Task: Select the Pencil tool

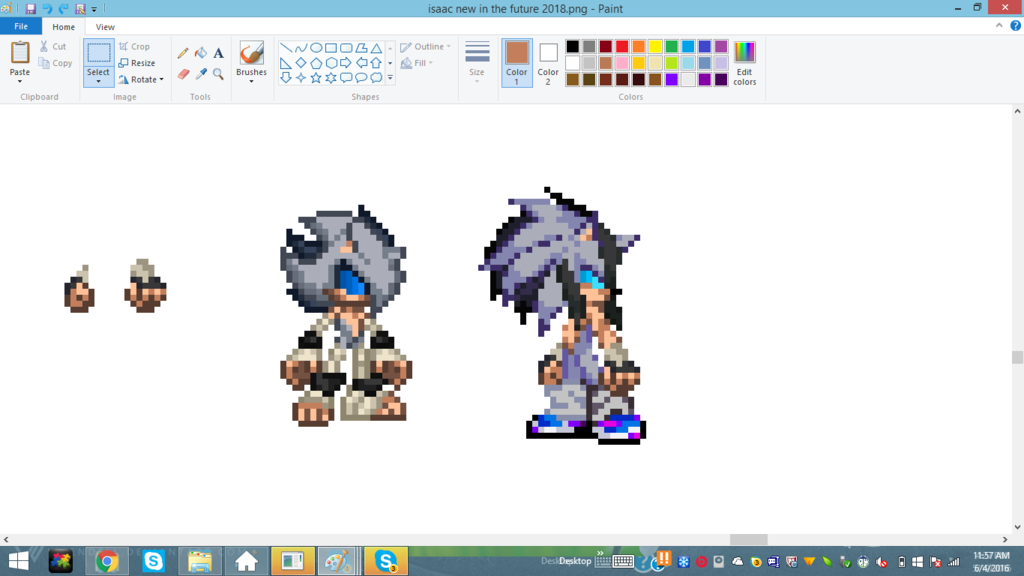Action: pos(183,53)
